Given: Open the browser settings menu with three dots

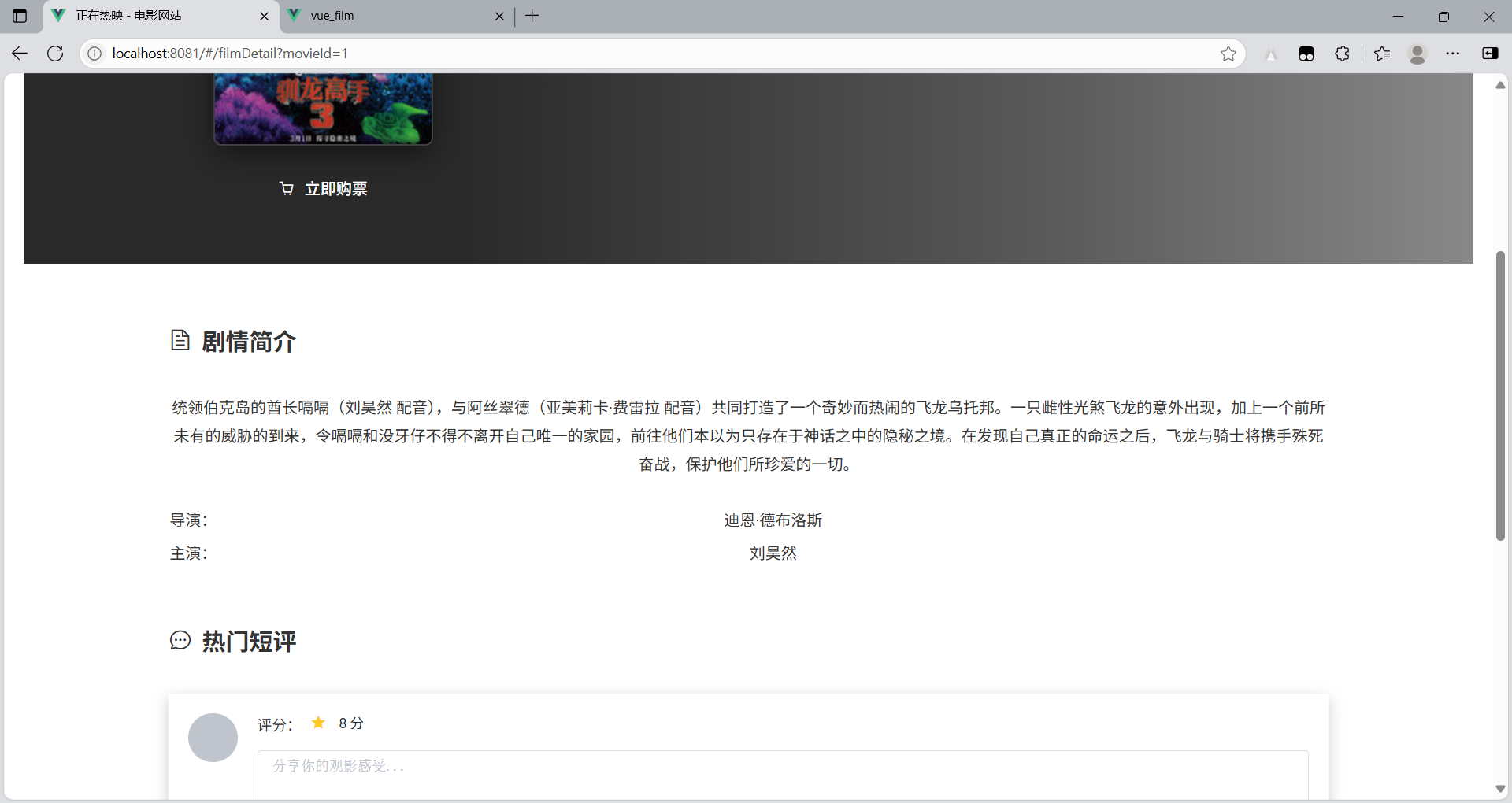Looking at the screenshot, I should pos(1454,53).
